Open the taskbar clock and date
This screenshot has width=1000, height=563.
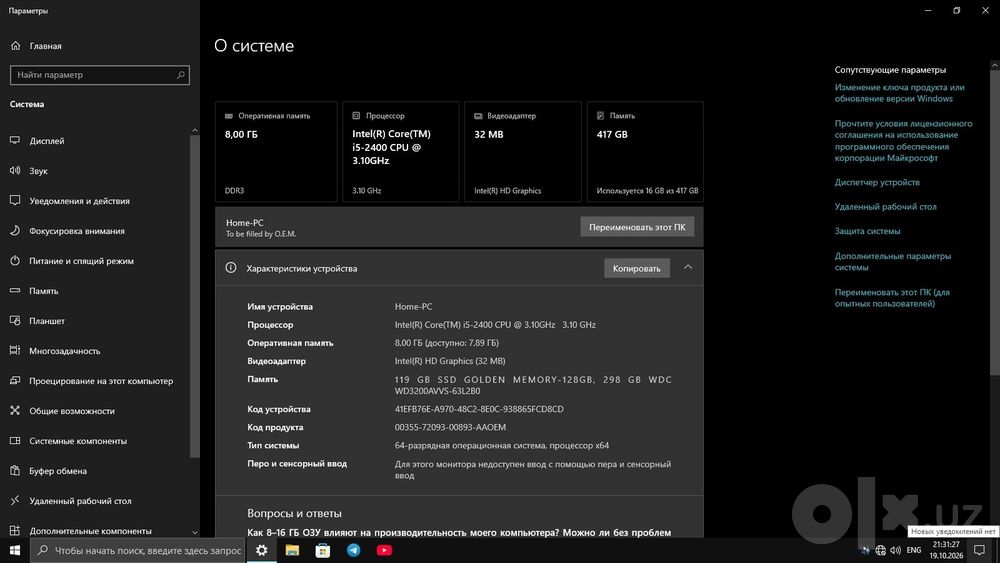[x=946, y=550]
